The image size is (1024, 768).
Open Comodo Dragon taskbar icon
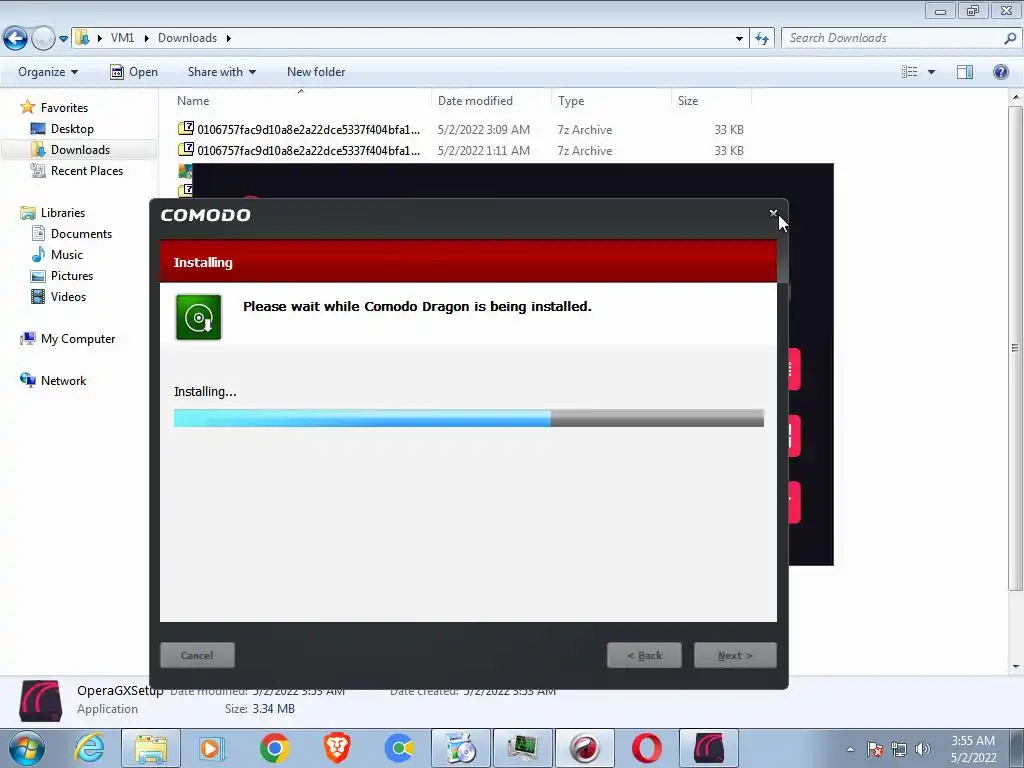[x=584, y=748]
